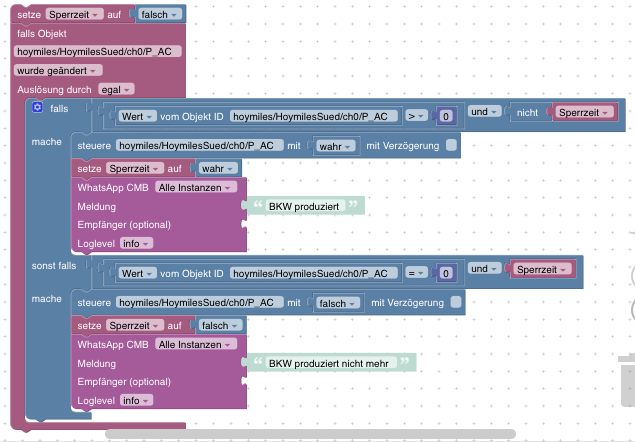Image resolution: width=635 pixels, height=442 pixels.
Task: Open the 'Wert' dropdown in sonst falls condition
Action: (x=137, y=273)
